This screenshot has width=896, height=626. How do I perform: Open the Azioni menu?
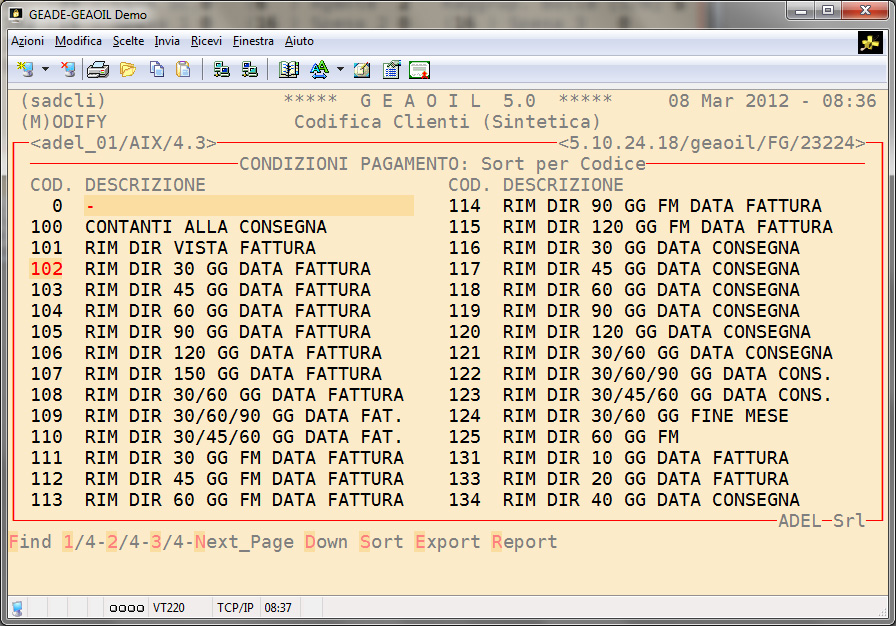27,41
